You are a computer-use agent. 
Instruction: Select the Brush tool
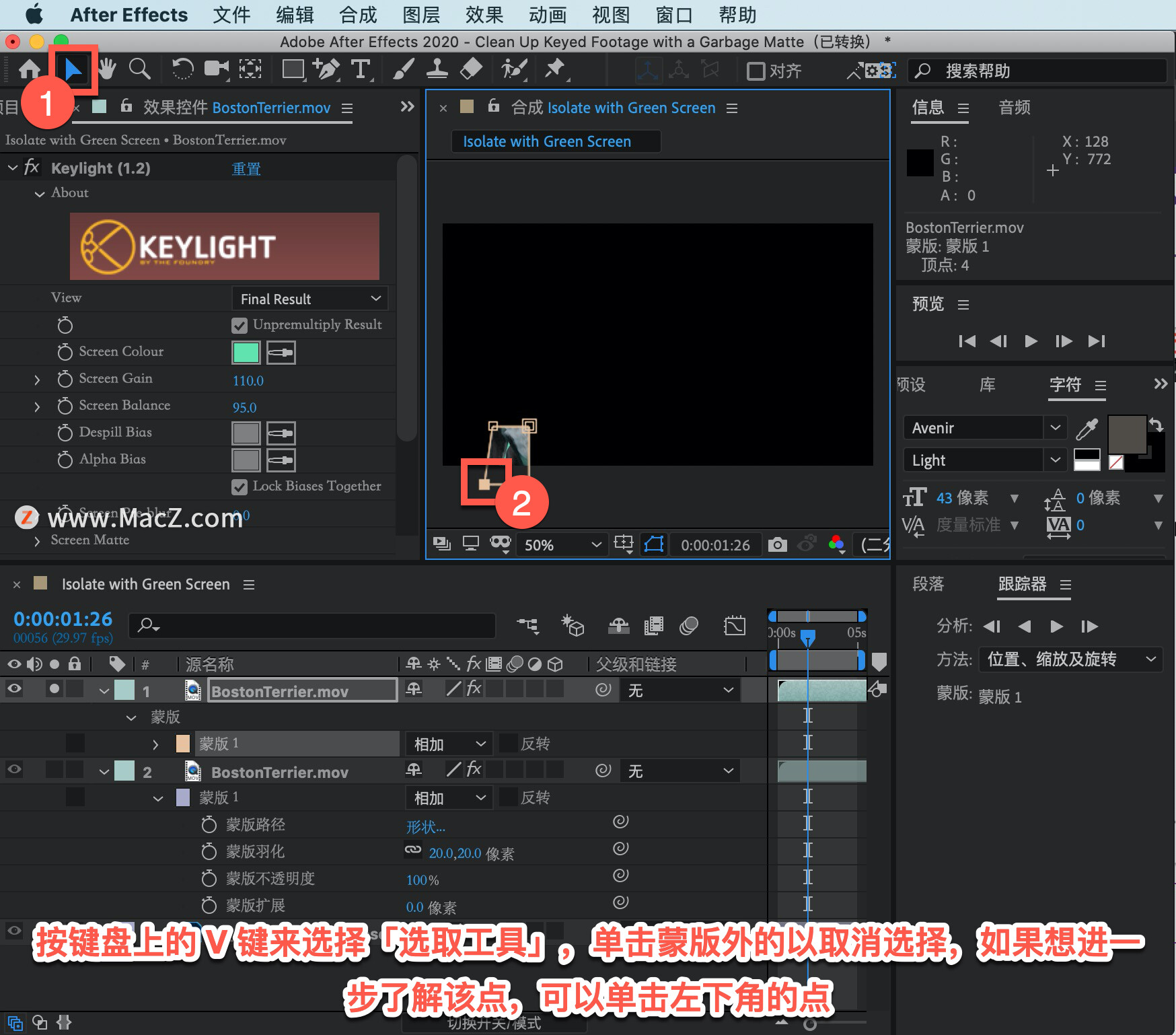click(x=403, y=69)
